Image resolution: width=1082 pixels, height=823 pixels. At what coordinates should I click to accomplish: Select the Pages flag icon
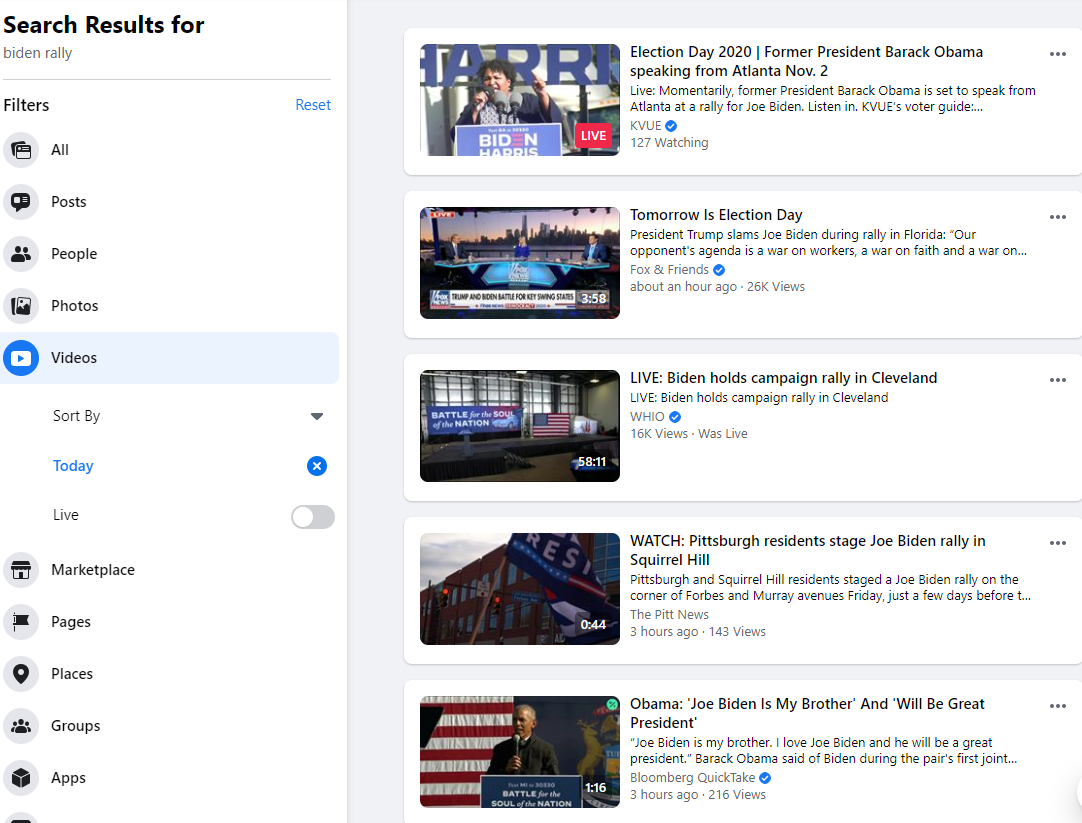coord(20,622)
